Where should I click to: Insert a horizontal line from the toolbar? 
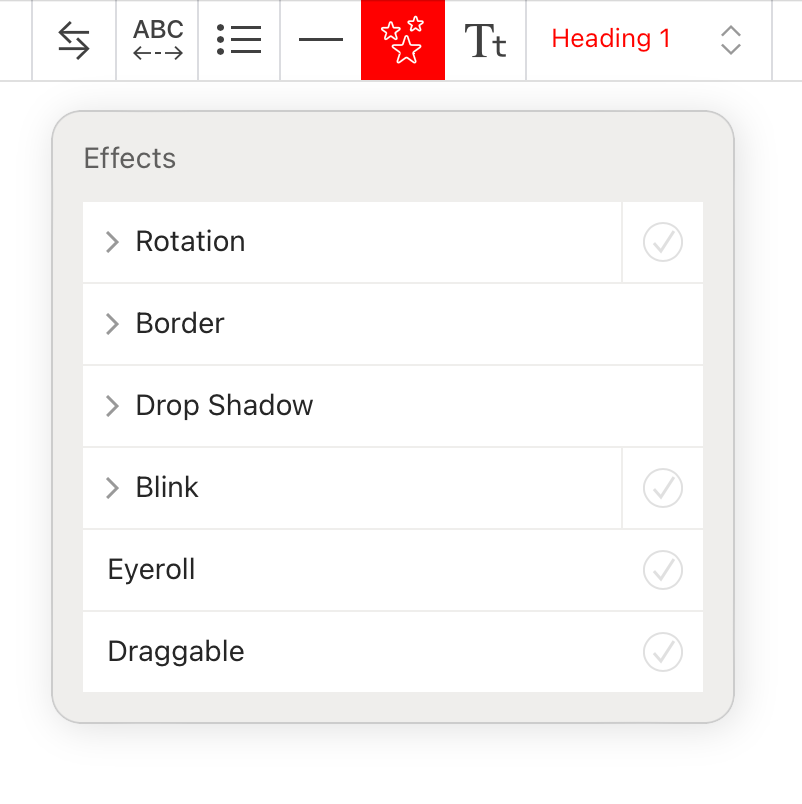pos(320,40)
